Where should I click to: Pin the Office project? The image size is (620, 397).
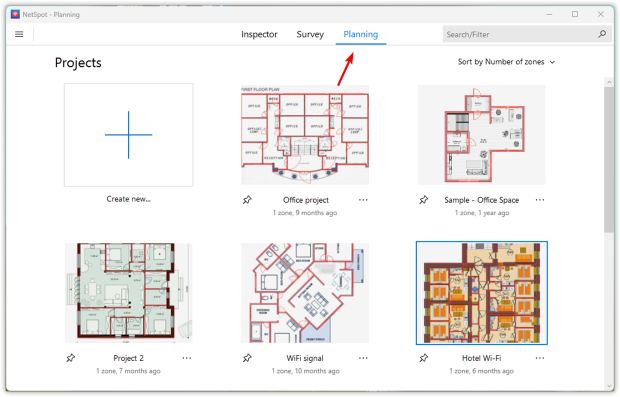click(x=247, y=200)
